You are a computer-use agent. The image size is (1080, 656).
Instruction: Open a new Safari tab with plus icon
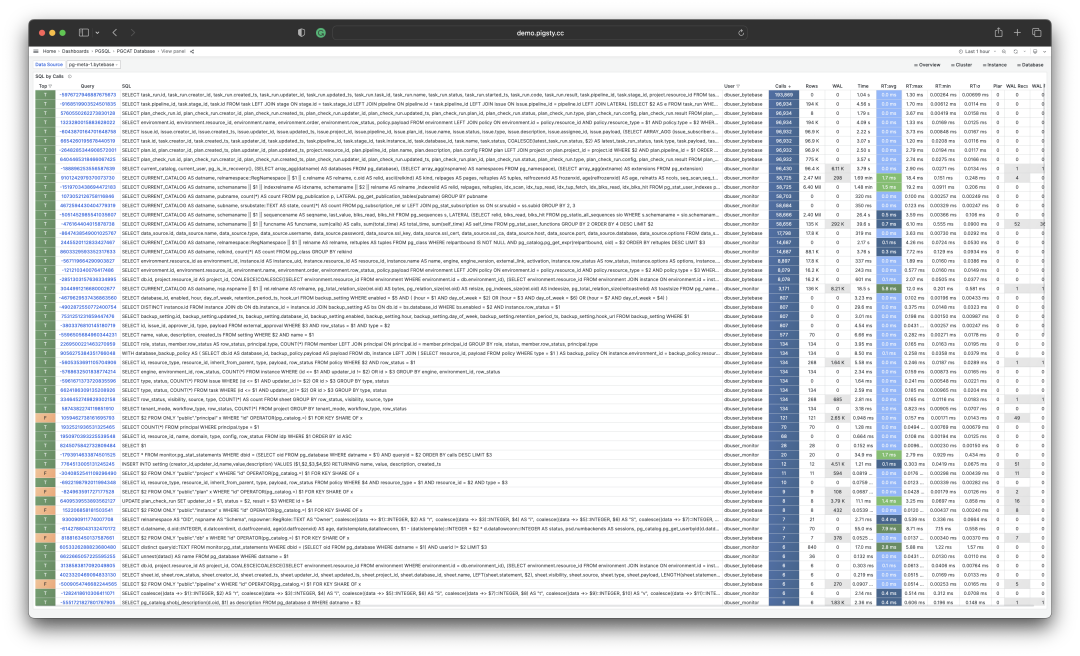[1015, 32]
